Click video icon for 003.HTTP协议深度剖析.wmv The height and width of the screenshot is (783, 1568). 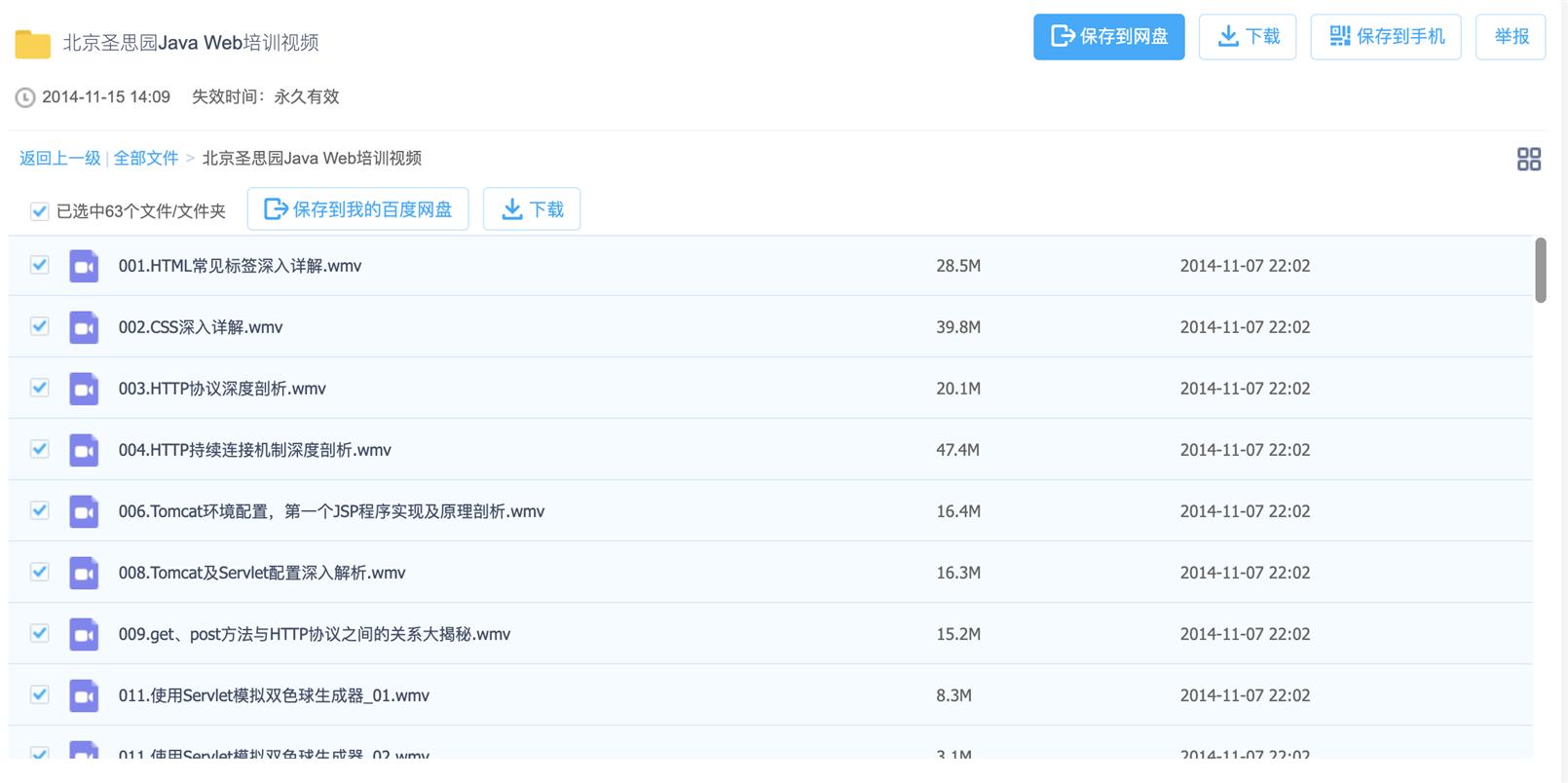84,389
